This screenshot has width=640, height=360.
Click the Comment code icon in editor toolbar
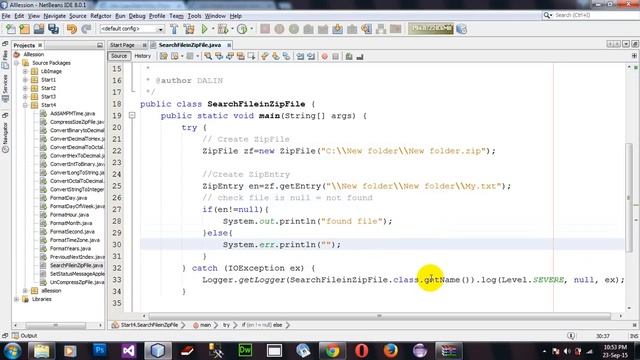click(x=349, y=56)
